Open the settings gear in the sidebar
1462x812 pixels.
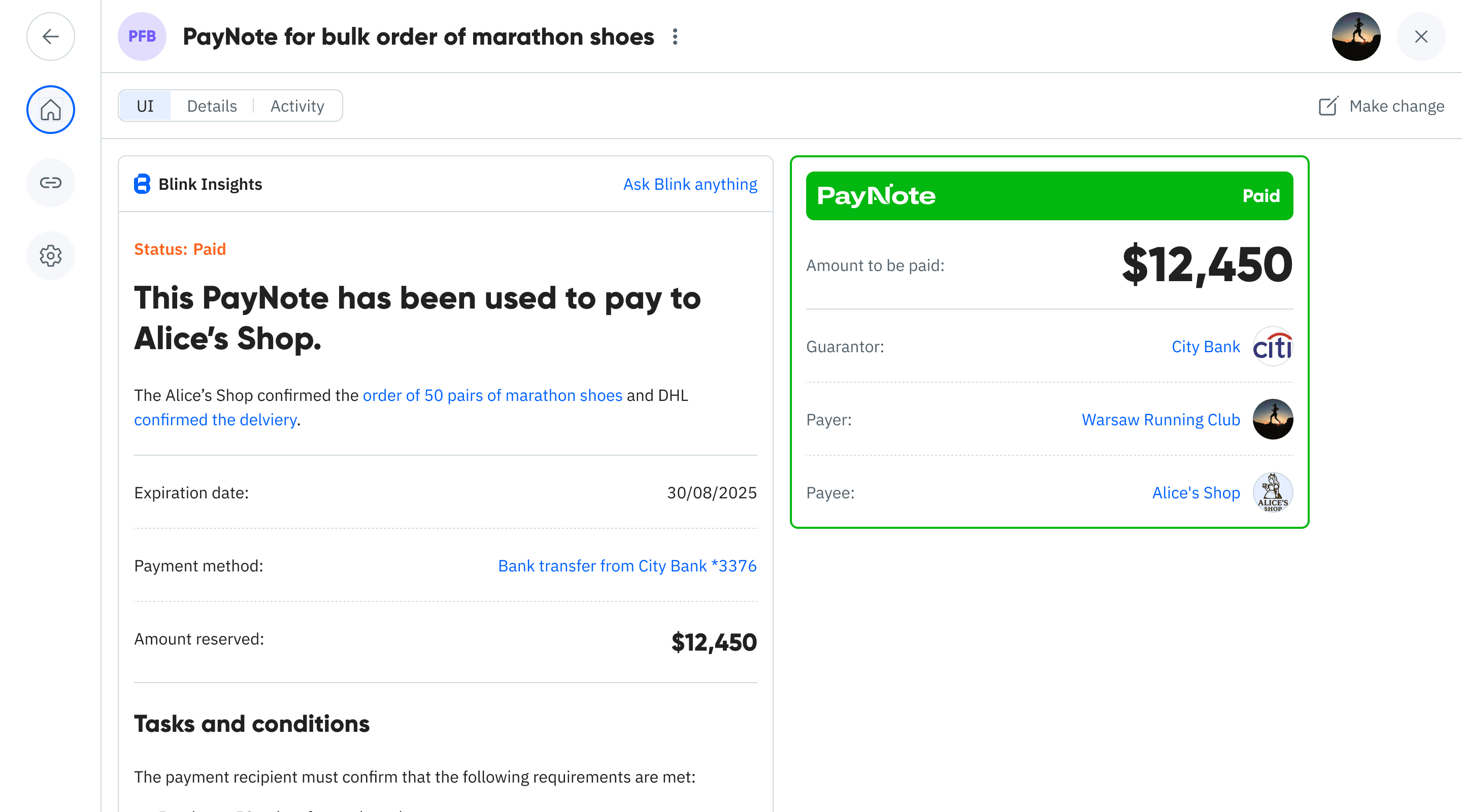[x=51, y=255]
